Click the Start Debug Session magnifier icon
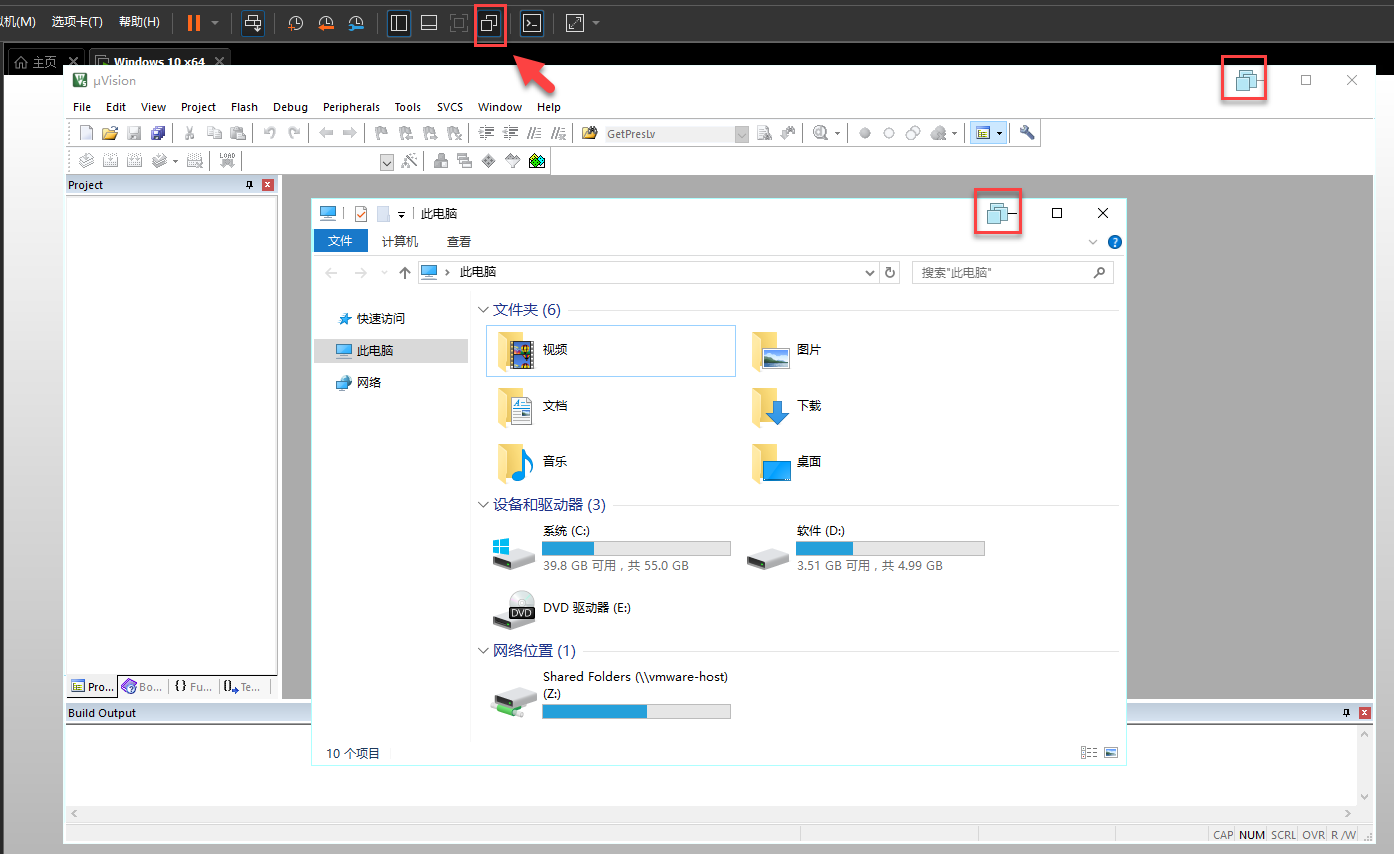 coord(820,133)
